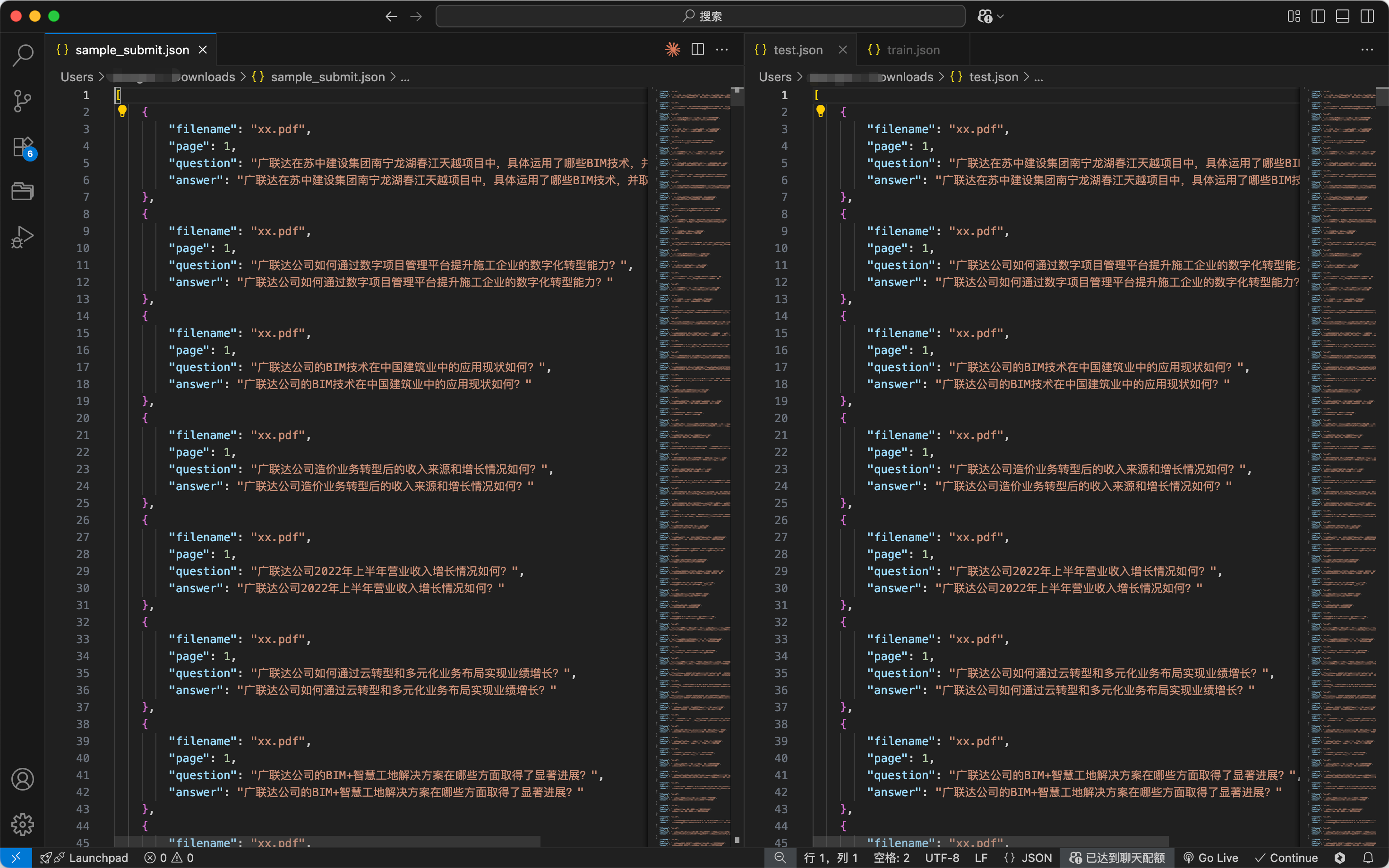
Task: Click right editor vertical scrollbar thumb
Action: coord(1382,96)
